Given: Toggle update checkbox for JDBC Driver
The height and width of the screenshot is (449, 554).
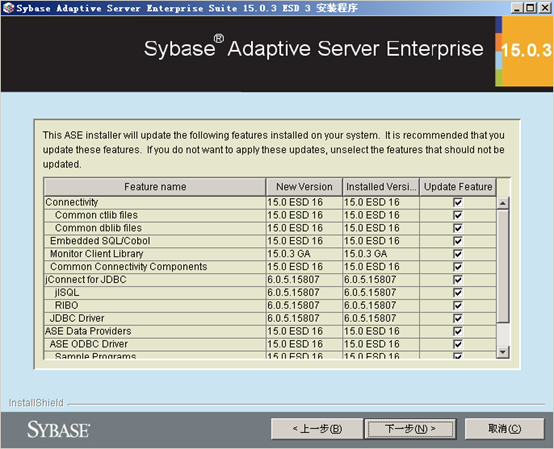Looking at the screenshot, I should (458, 318).
